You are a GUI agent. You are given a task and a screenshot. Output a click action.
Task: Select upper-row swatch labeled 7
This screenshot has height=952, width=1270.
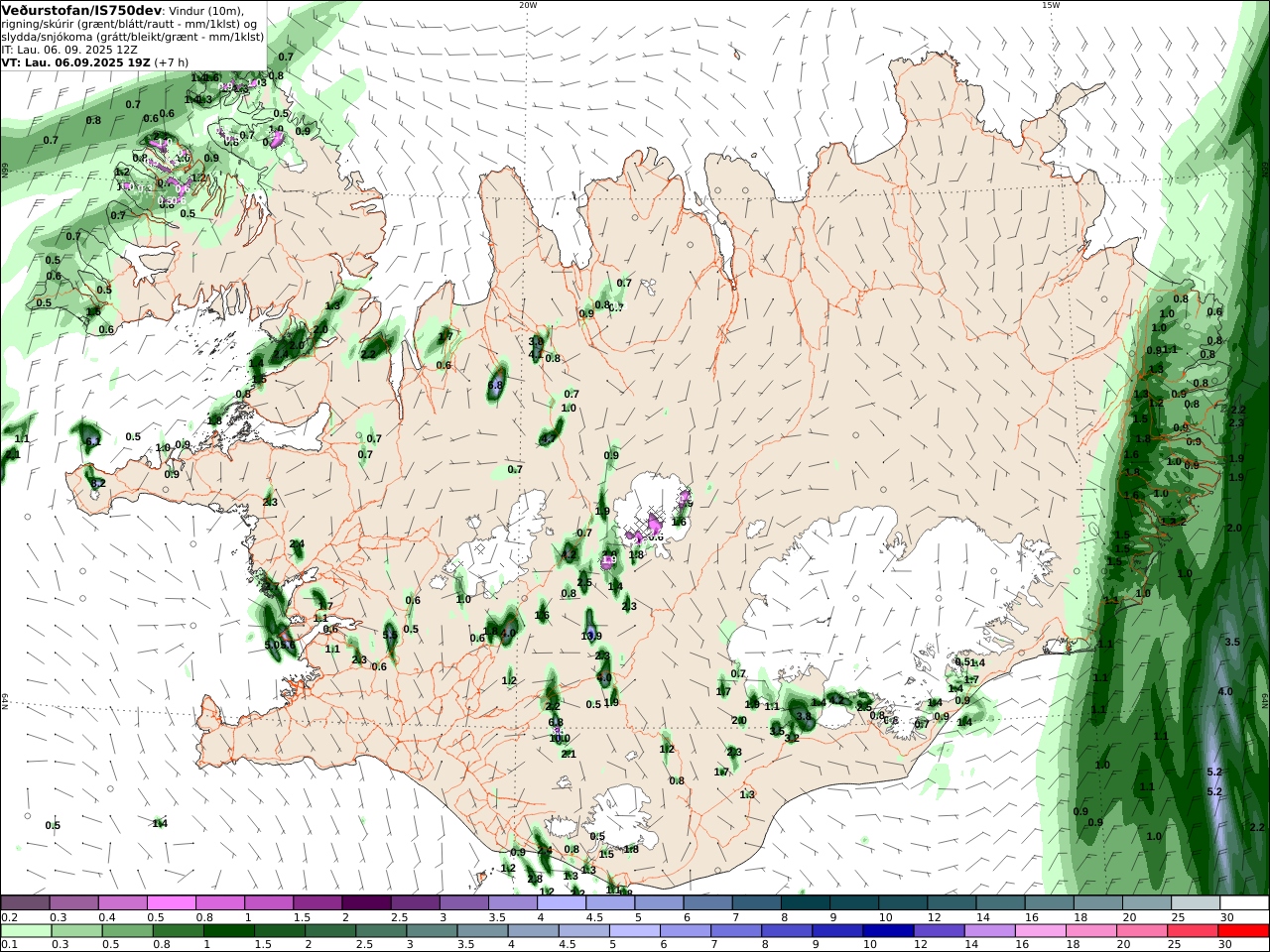coord(755,903)
